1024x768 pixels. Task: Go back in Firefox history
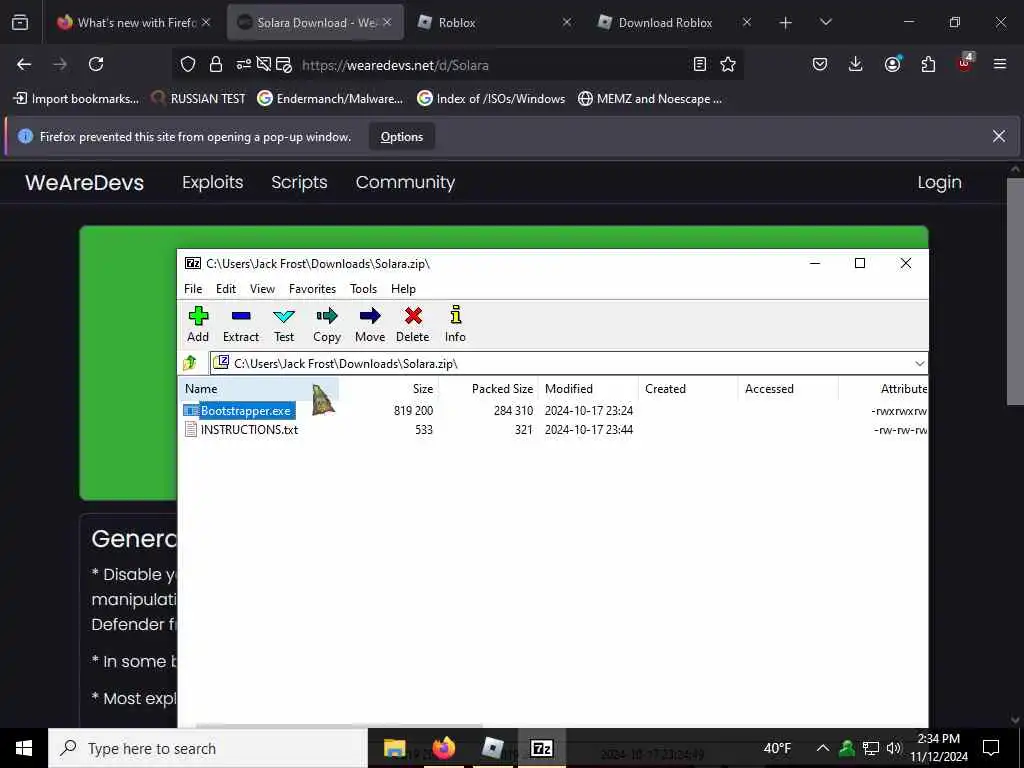click(24, 64)
